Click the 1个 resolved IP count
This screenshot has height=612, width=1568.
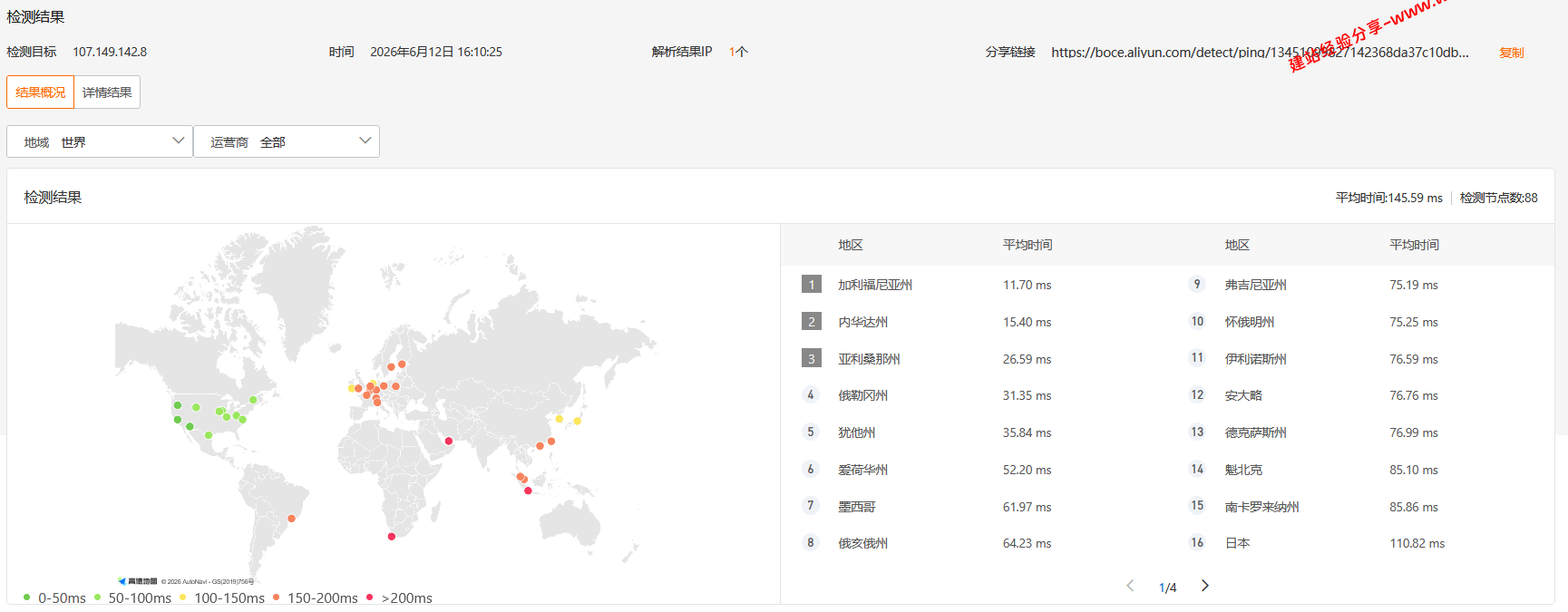[x=738, y=53]
